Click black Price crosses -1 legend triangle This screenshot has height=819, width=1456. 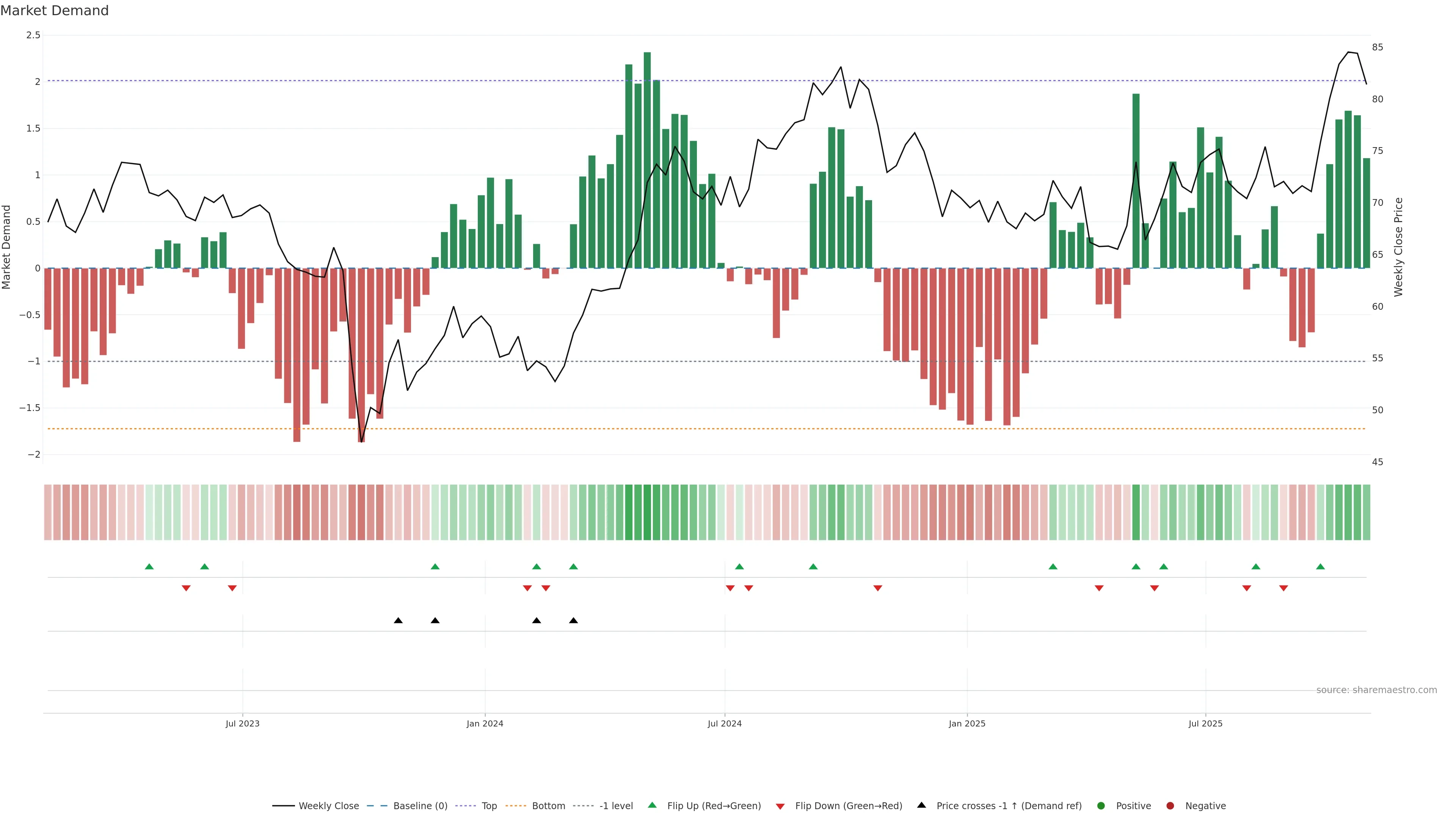point(921,805)
